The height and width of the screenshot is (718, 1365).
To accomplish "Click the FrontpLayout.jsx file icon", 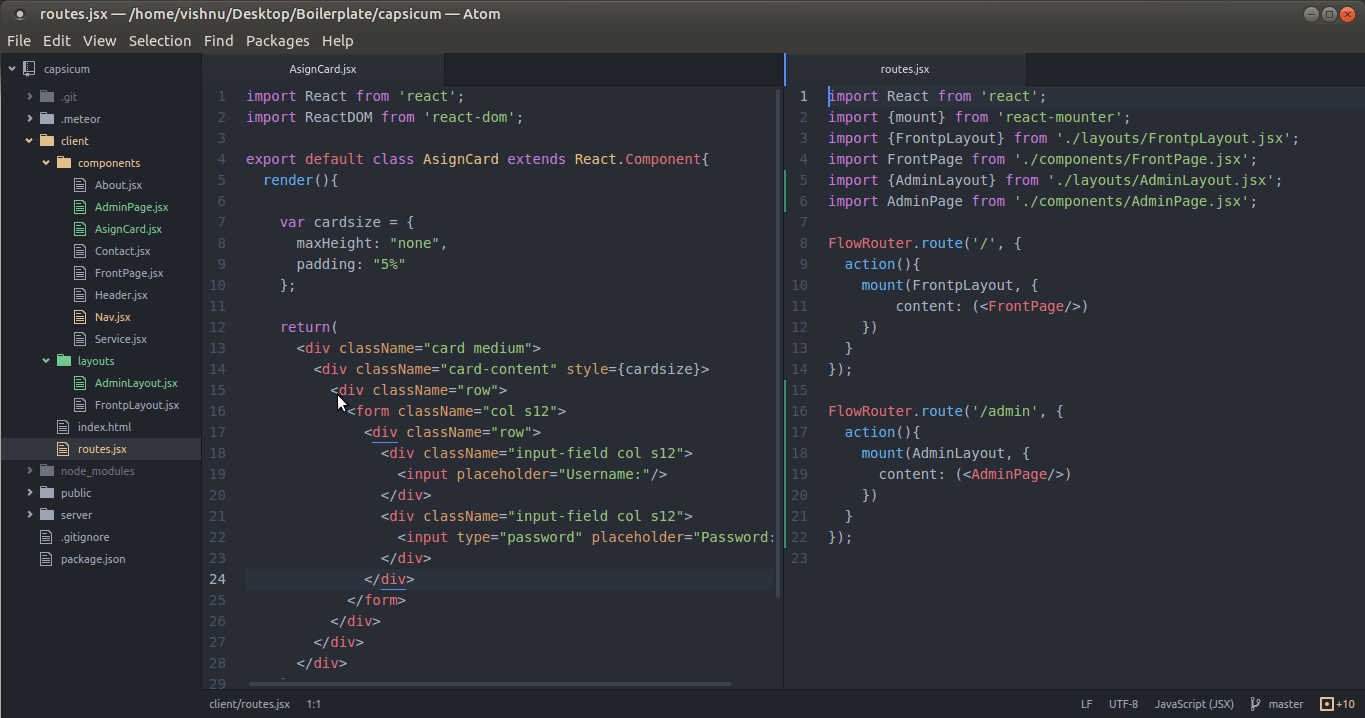I will tap(81, 405).
